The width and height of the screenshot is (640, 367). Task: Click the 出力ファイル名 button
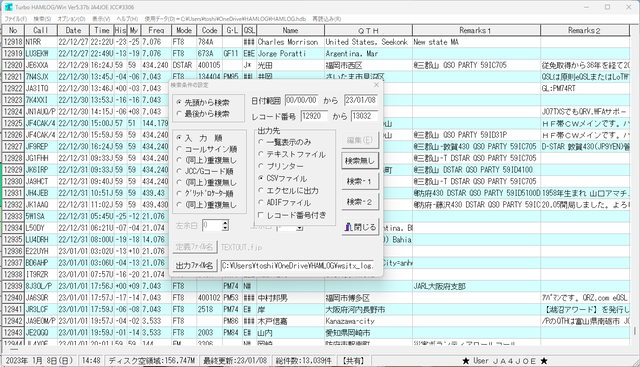point(195,266)
